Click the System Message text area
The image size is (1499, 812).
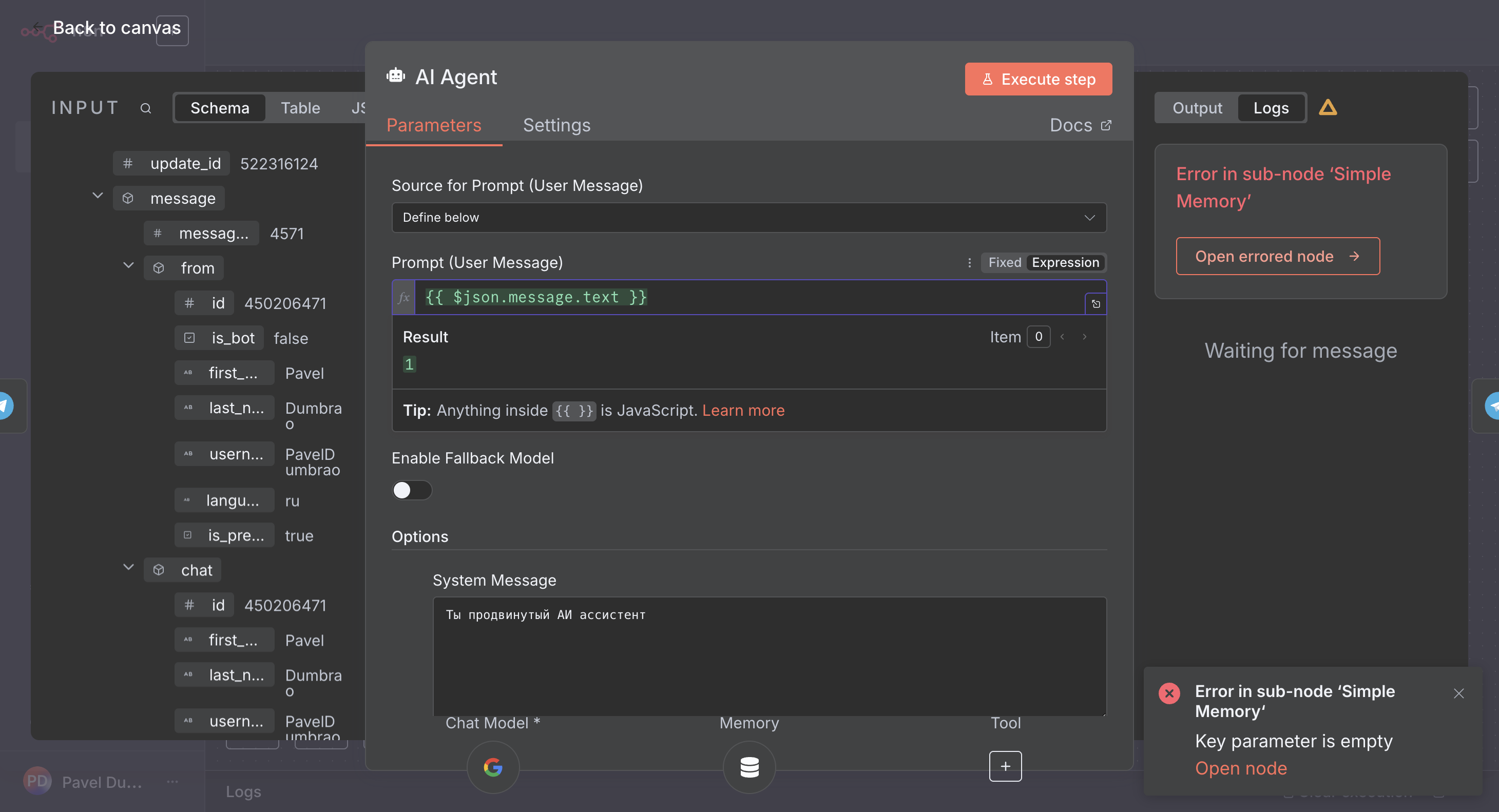[768, 655]
